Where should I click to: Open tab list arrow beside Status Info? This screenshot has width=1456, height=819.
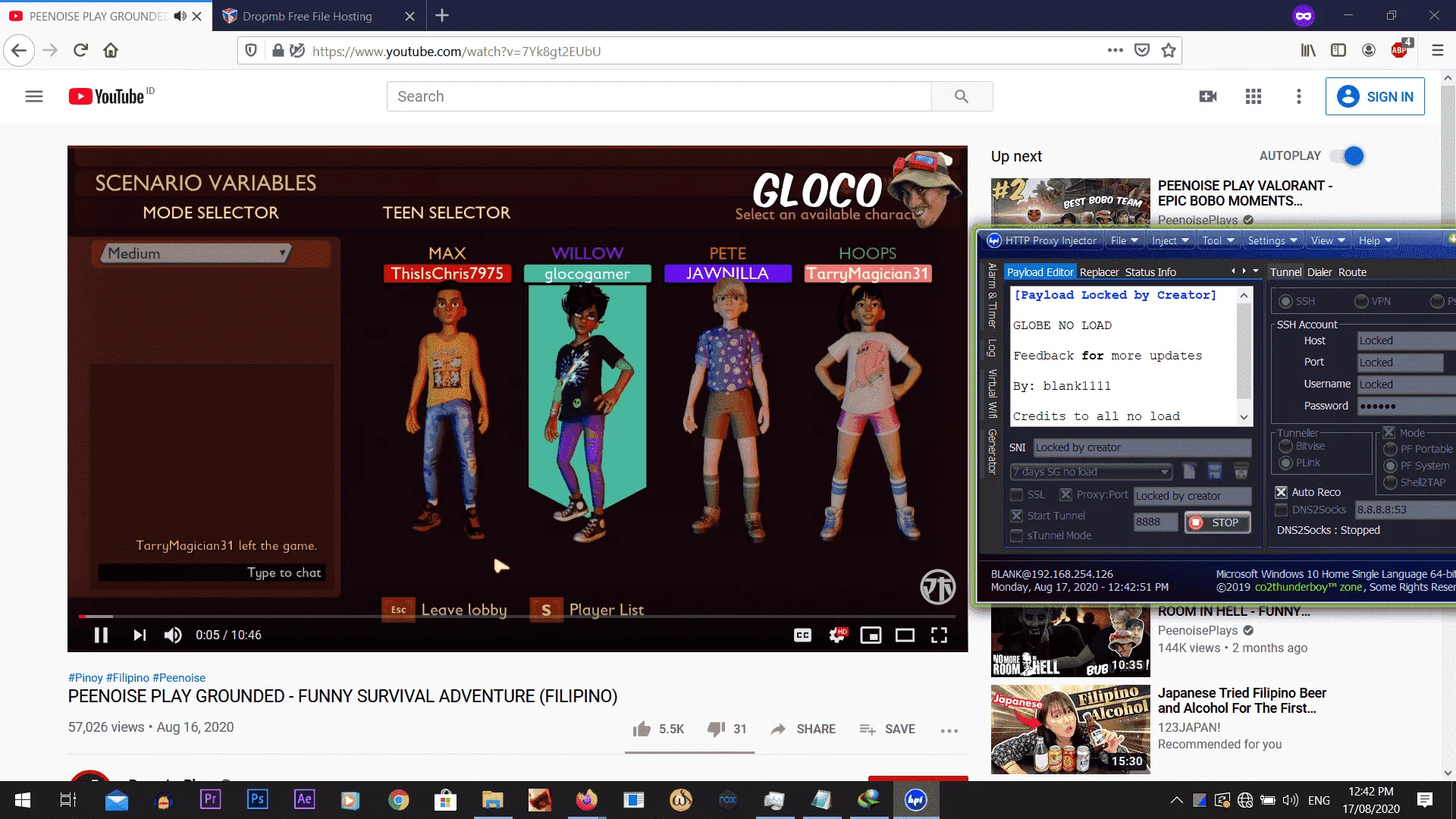point(1256,271)
